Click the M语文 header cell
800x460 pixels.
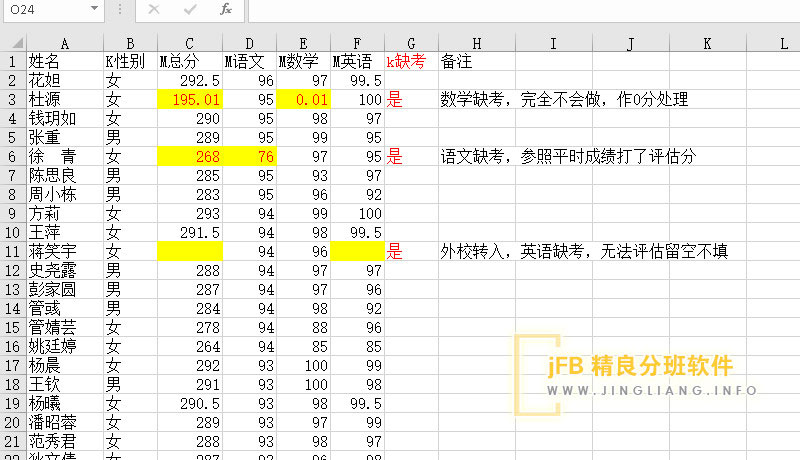click(249, 62)
